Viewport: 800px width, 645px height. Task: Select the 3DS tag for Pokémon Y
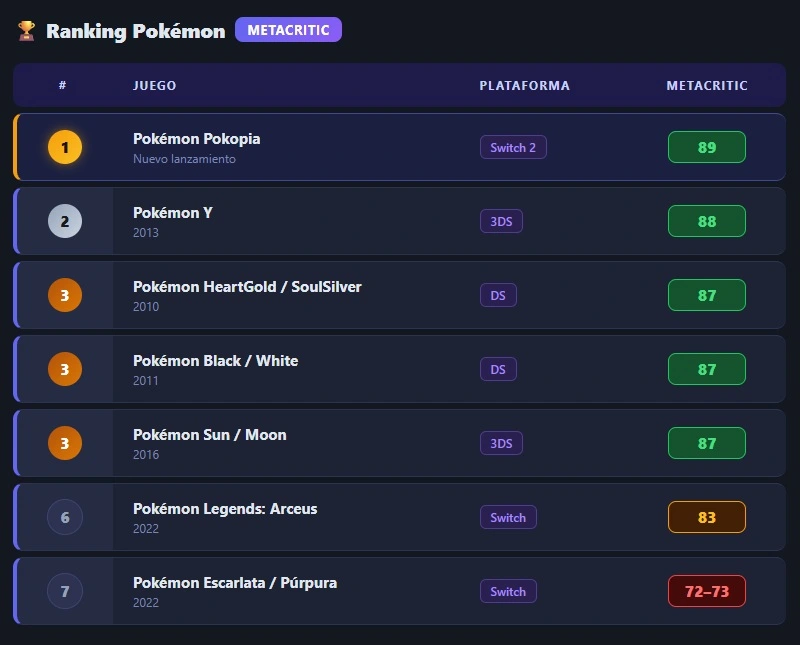[x=501, y=221]
